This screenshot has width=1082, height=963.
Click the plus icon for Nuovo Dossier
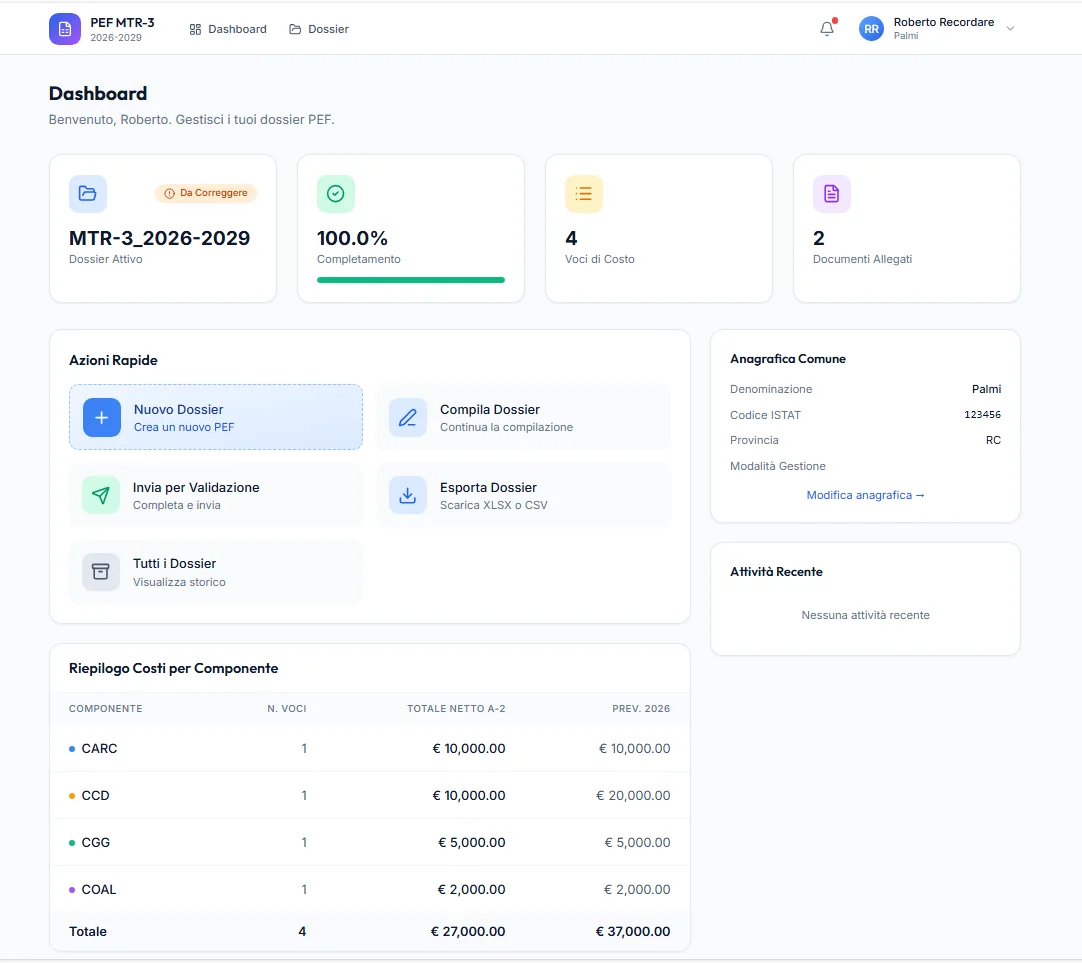[101, 417]
